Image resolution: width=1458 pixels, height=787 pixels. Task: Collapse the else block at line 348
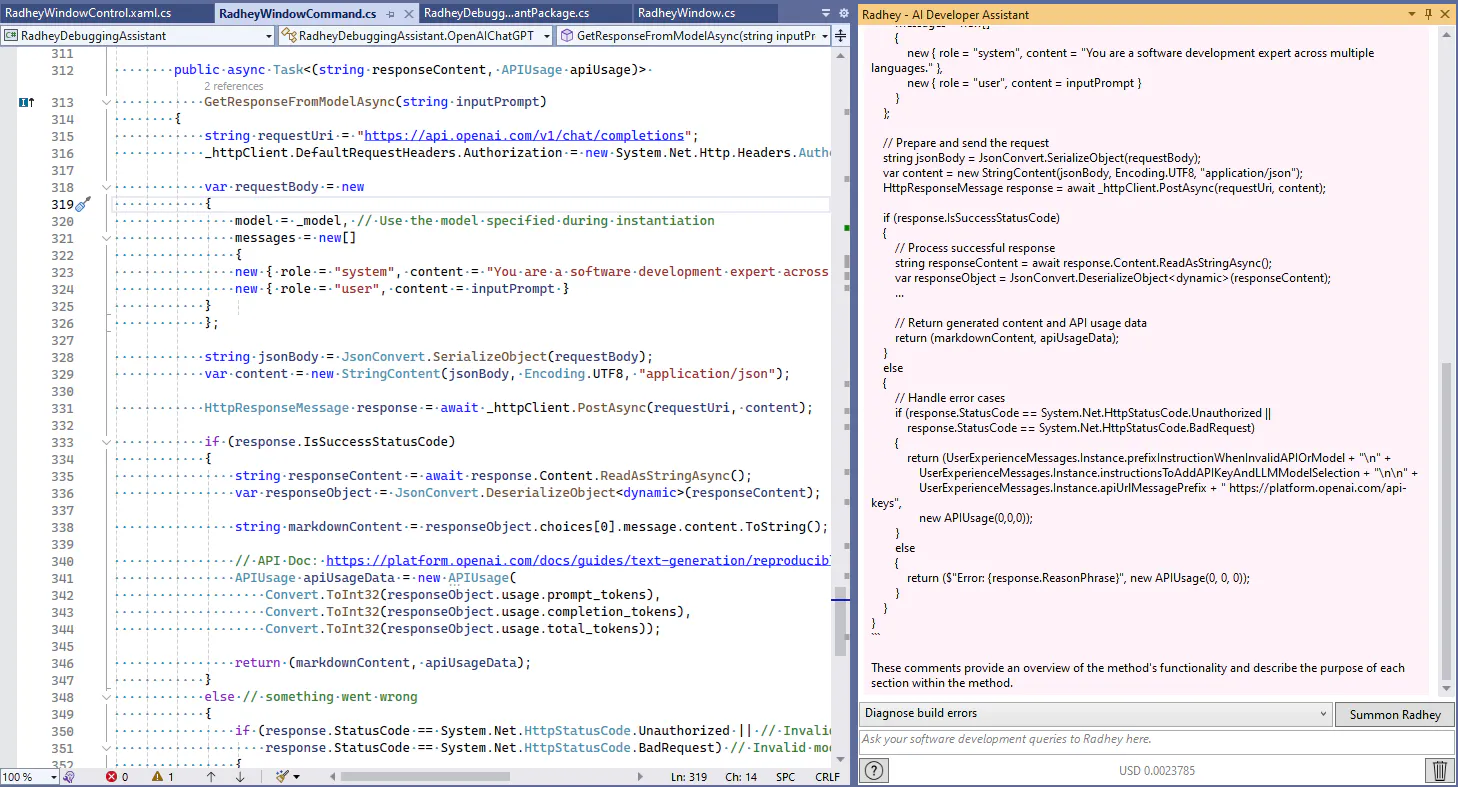[x=106, y=697]
